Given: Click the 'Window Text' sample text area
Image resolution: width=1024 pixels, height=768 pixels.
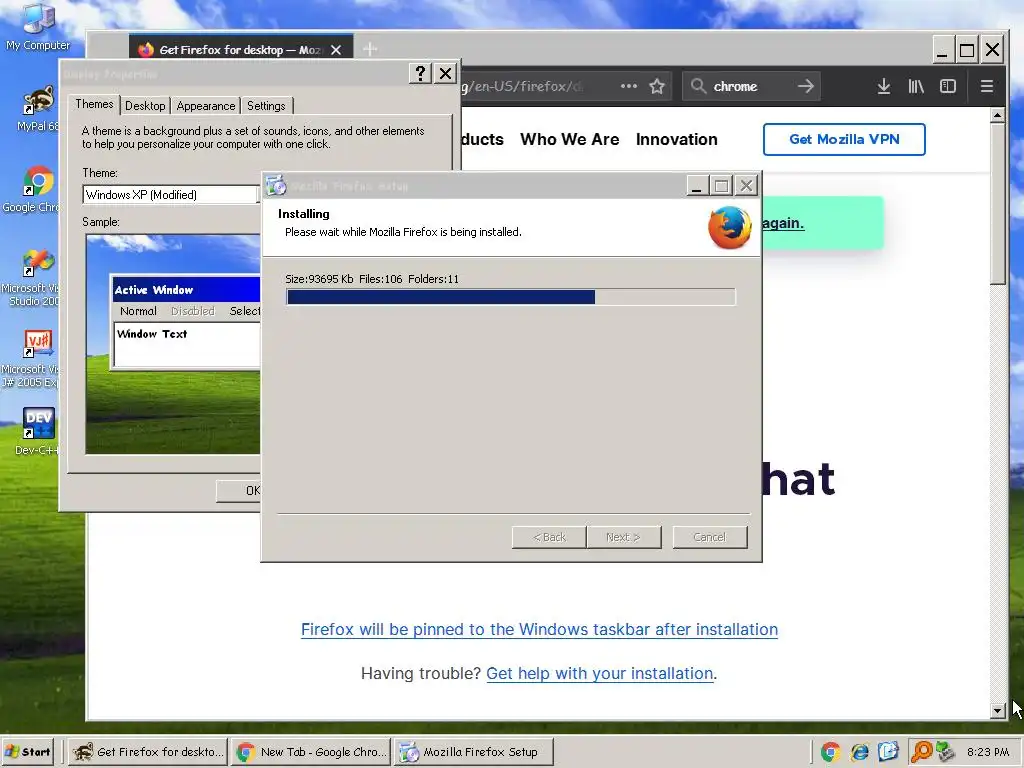Looking at the screenshot, I should click(x=187, y=344).
